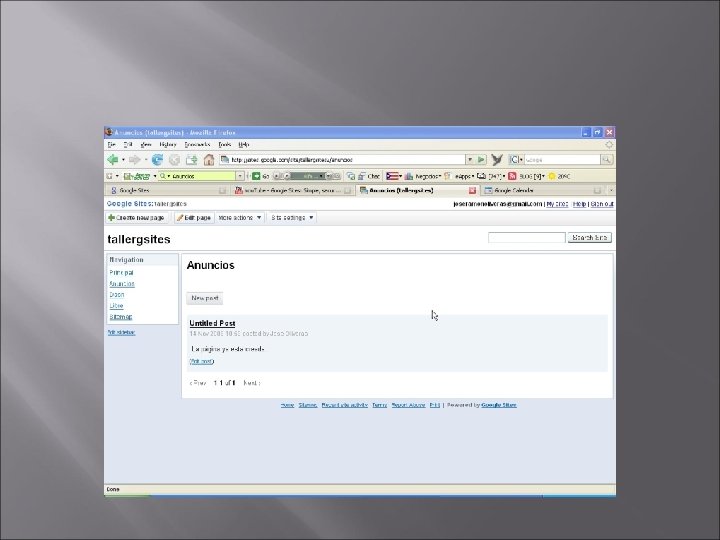This screenshot has height=540, width=720.
Task: Click the Negocios chart icon
Action: pyautogui.click(x=409, y=176)
